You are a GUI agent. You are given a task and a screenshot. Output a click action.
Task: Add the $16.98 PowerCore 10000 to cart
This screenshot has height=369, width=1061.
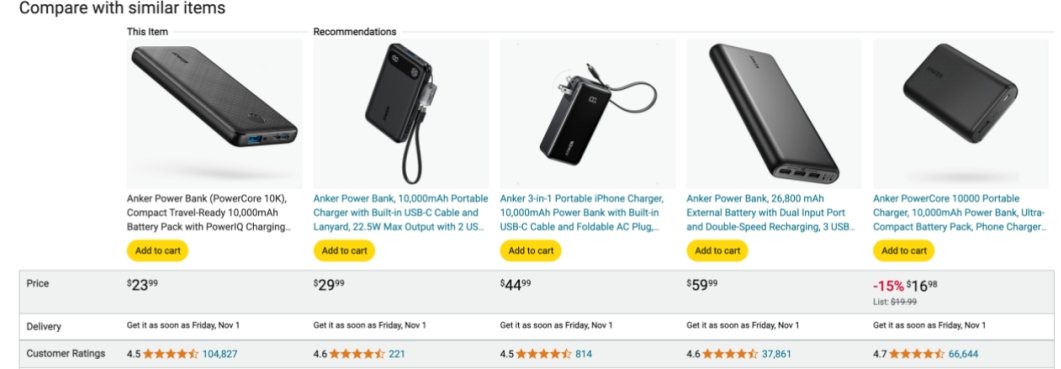pos(903,251)
